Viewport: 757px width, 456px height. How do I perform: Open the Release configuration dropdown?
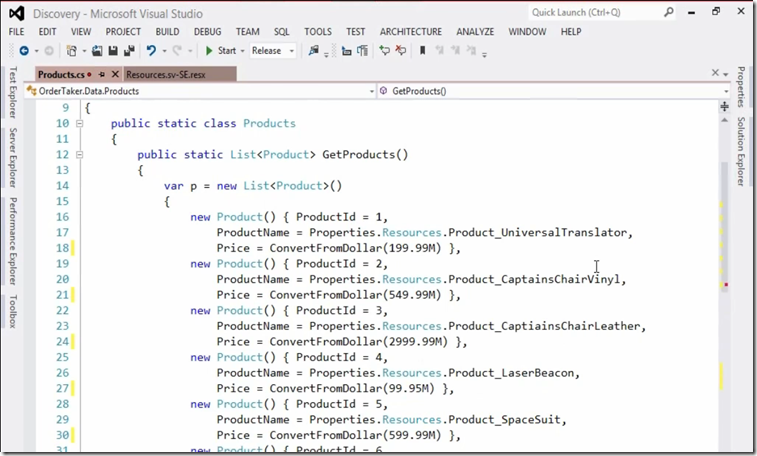tap(292, 51)
